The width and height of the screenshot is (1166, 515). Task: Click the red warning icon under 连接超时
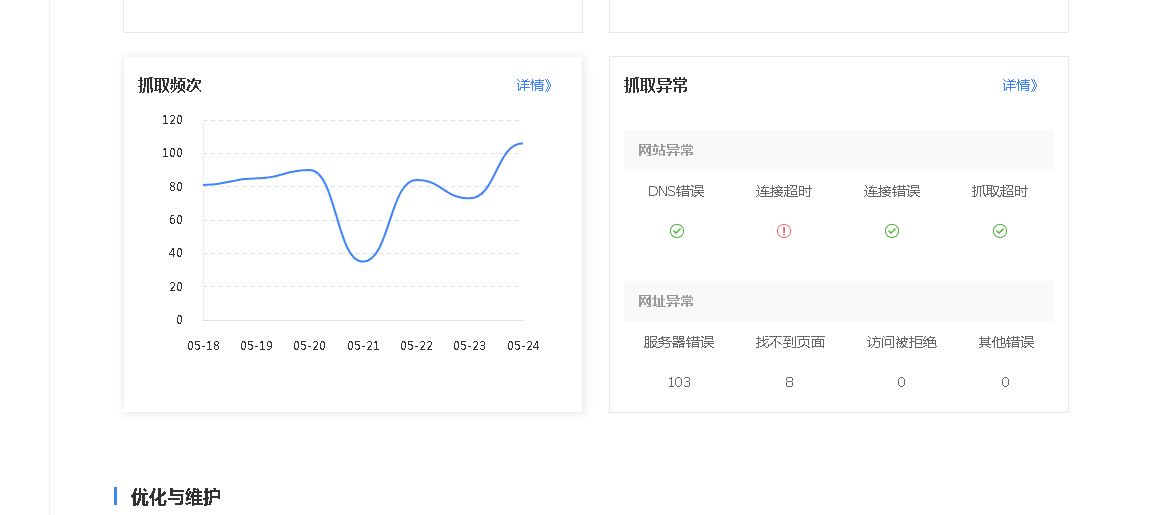coord(784,231)
